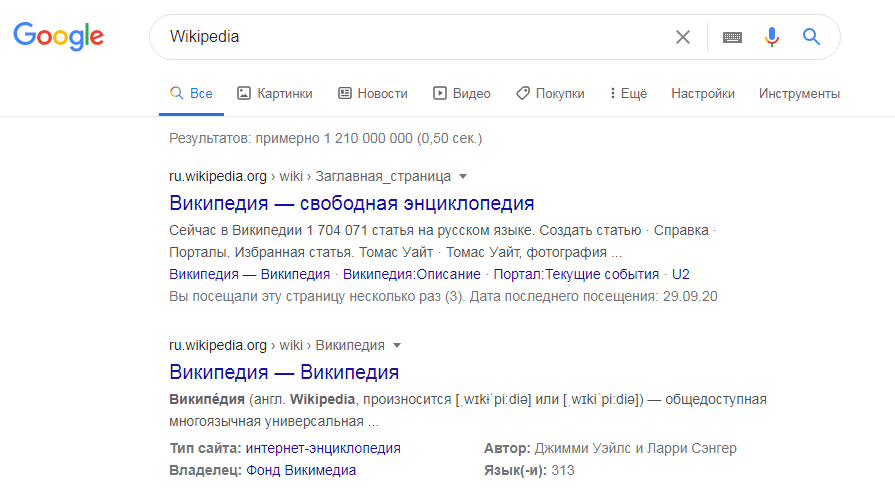Open the Википедия:Описание sitelink

coord(412,274)
